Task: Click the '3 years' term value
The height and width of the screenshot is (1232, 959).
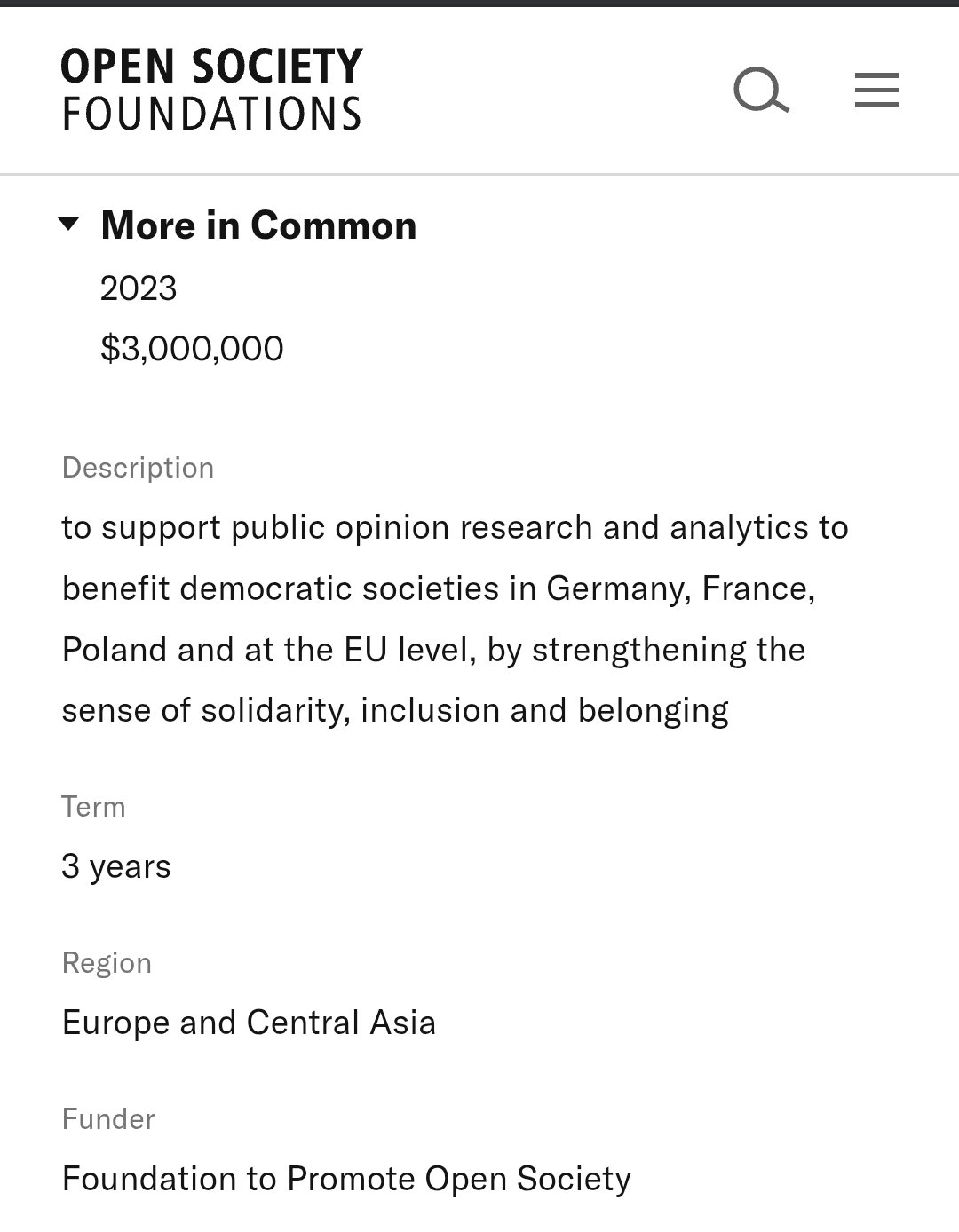Action: 116,866
